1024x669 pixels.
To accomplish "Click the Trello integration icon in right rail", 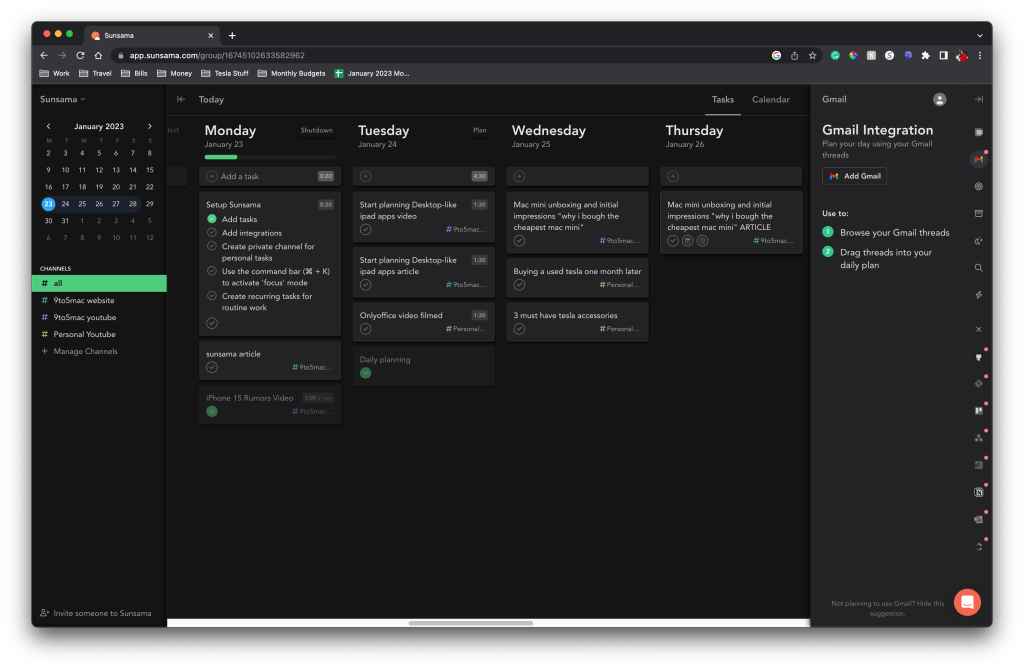I will [x=978, y=410].
